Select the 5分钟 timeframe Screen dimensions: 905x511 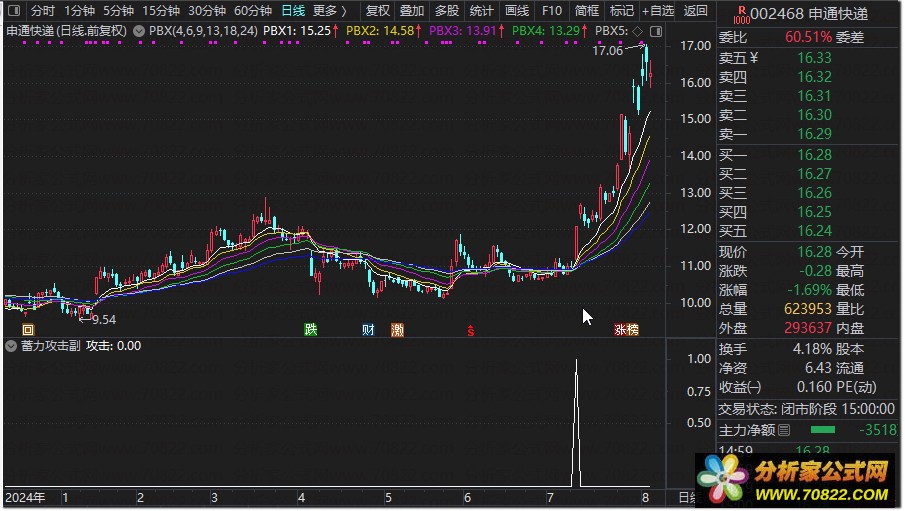[118, 10]
